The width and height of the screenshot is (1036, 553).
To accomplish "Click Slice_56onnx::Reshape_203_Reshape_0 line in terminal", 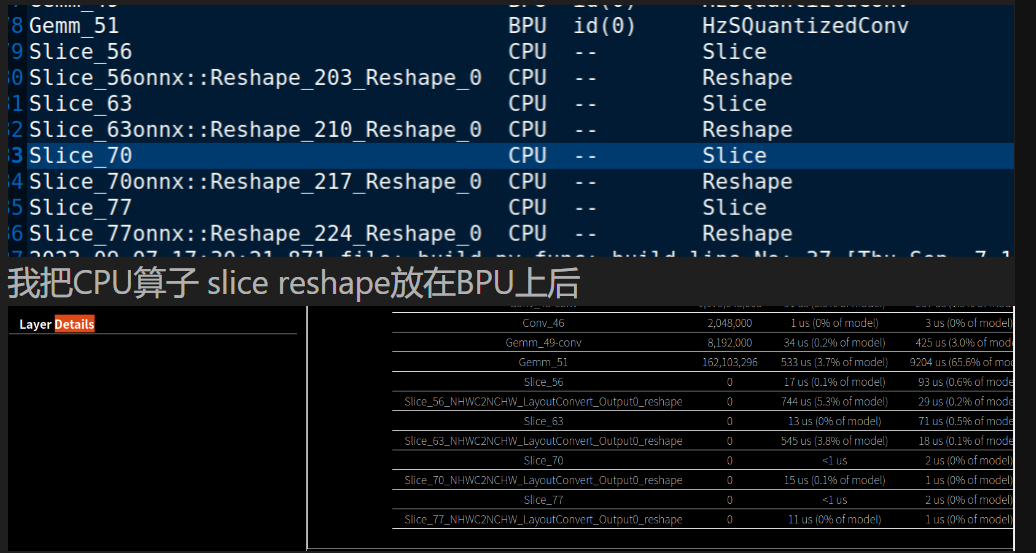I will 255,78.
